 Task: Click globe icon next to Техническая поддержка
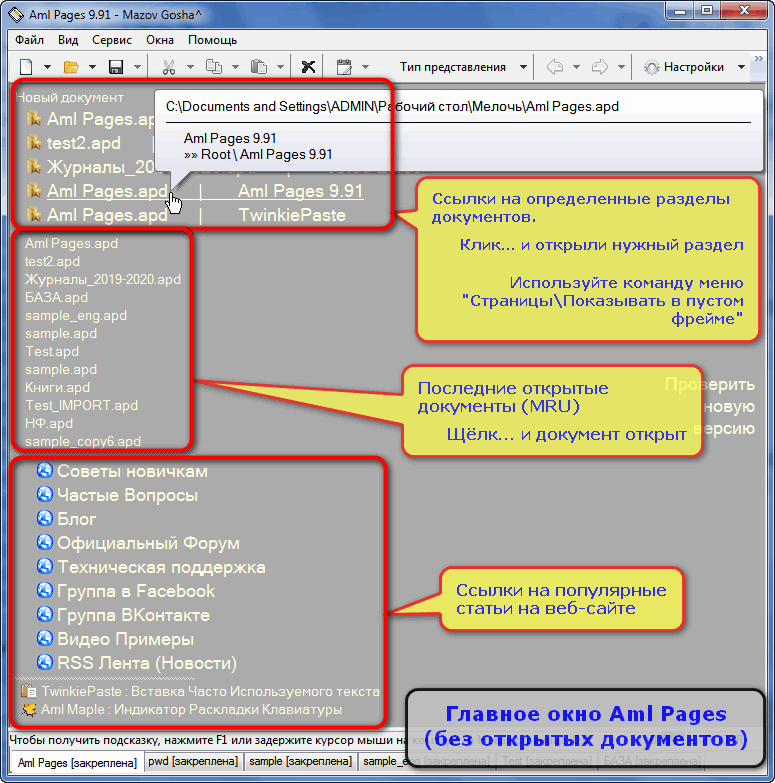coord(44,566)
